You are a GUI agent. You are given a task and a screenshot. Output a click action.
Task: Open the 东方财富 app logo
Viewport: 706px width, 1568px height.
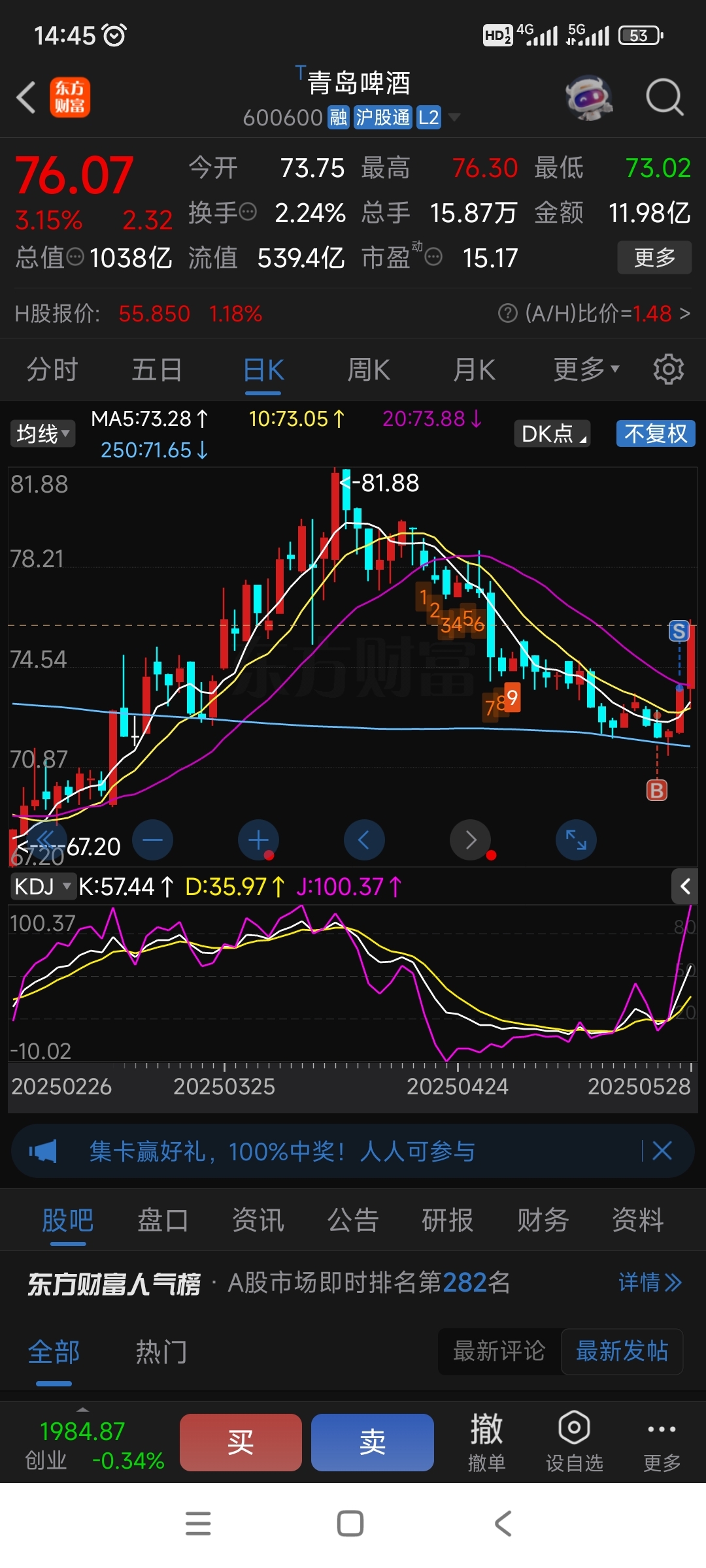click(x=70, y=97)
